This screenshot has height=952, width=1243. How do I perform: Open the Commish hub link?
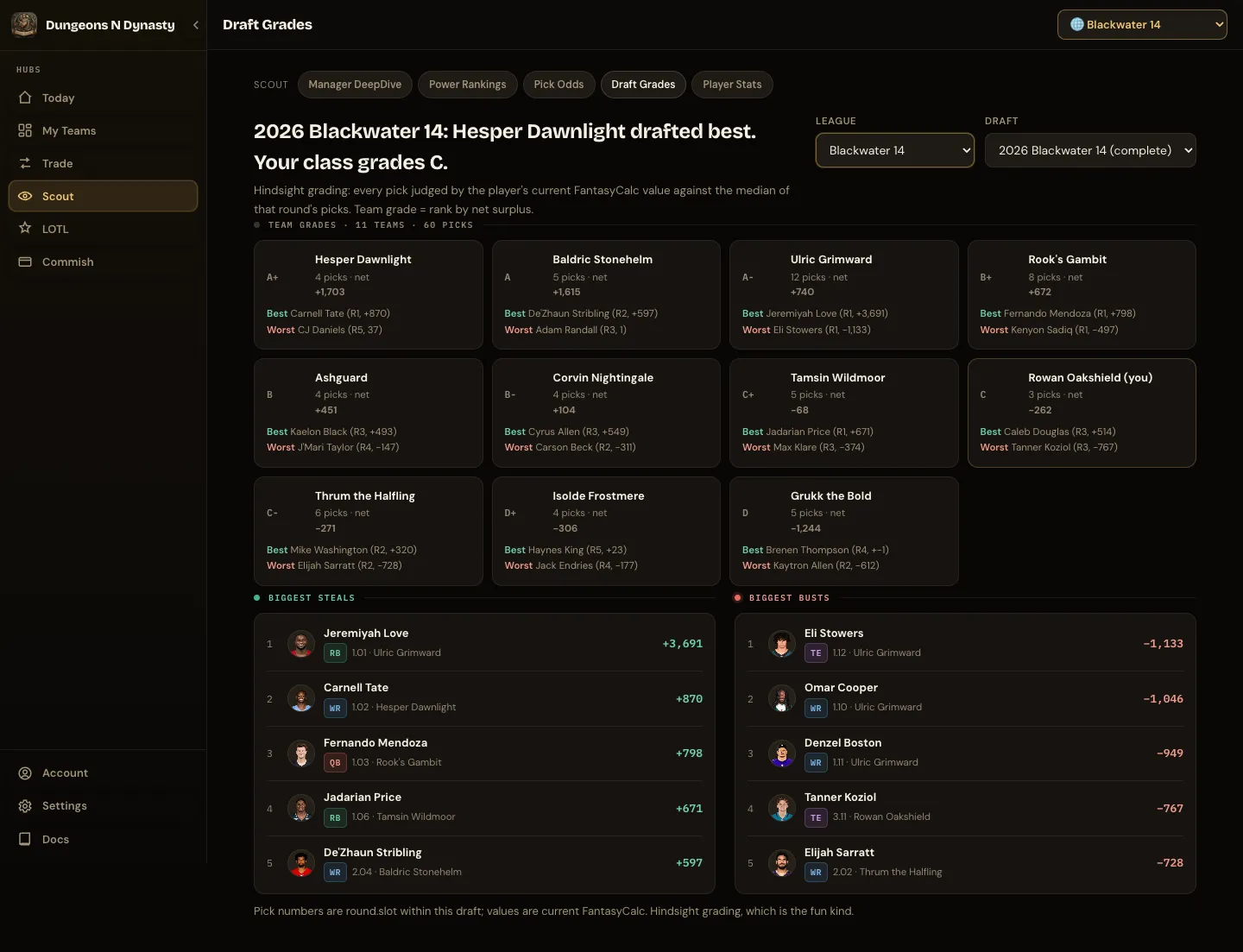[103, 262]
